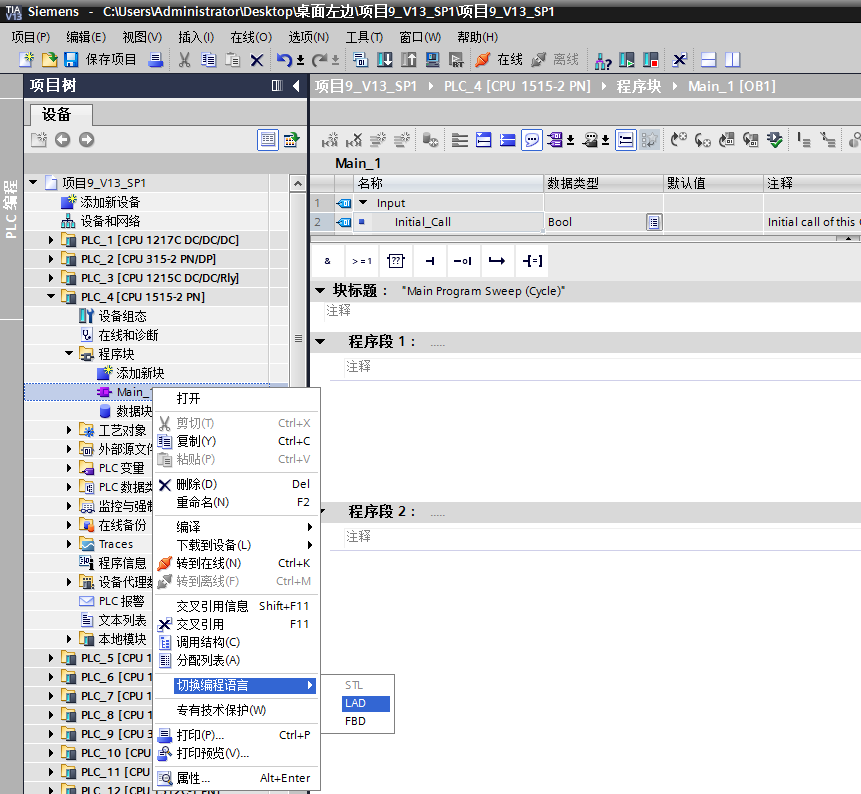Collapse the Input section in the interface table
Viewport: 861px width, 794px height.
[x=363, y=203]
